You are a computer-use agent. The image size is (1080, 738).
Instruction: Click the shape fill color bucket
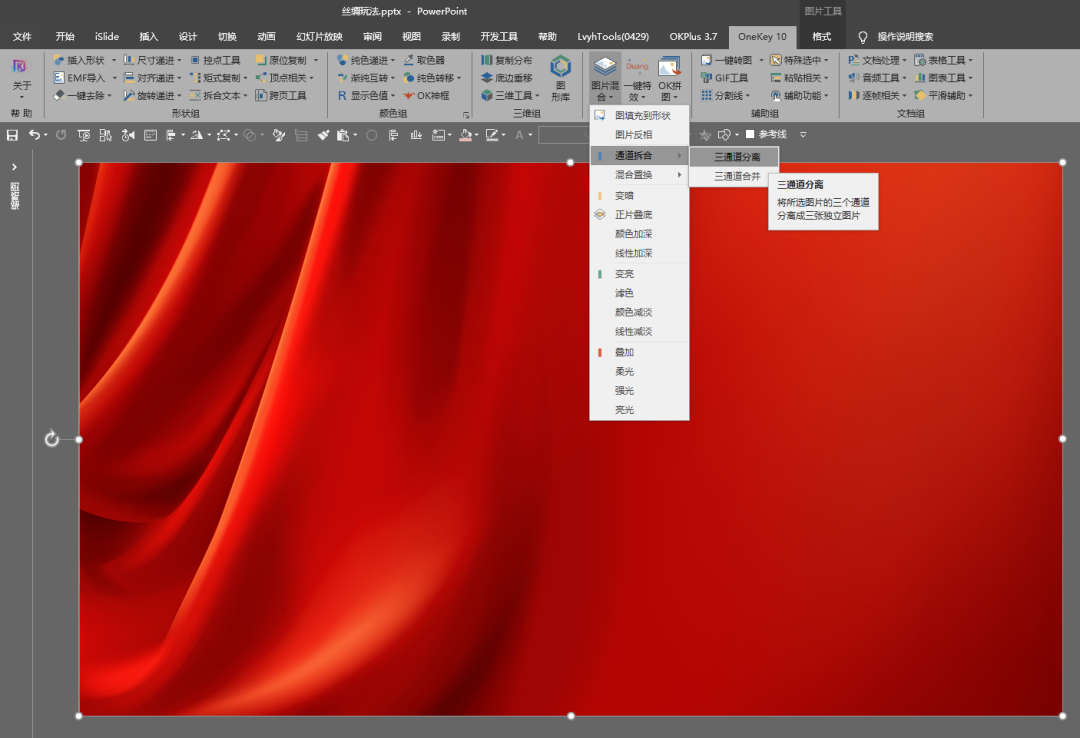click(466, 135)
